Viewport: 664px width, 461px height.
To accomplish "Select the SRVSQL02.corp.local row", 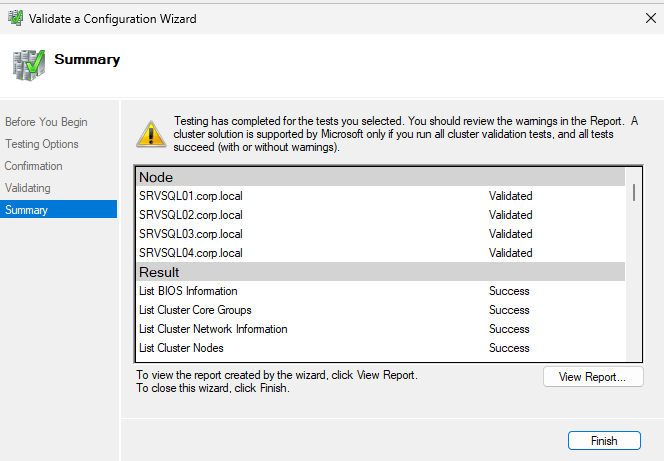I will 381,215.
